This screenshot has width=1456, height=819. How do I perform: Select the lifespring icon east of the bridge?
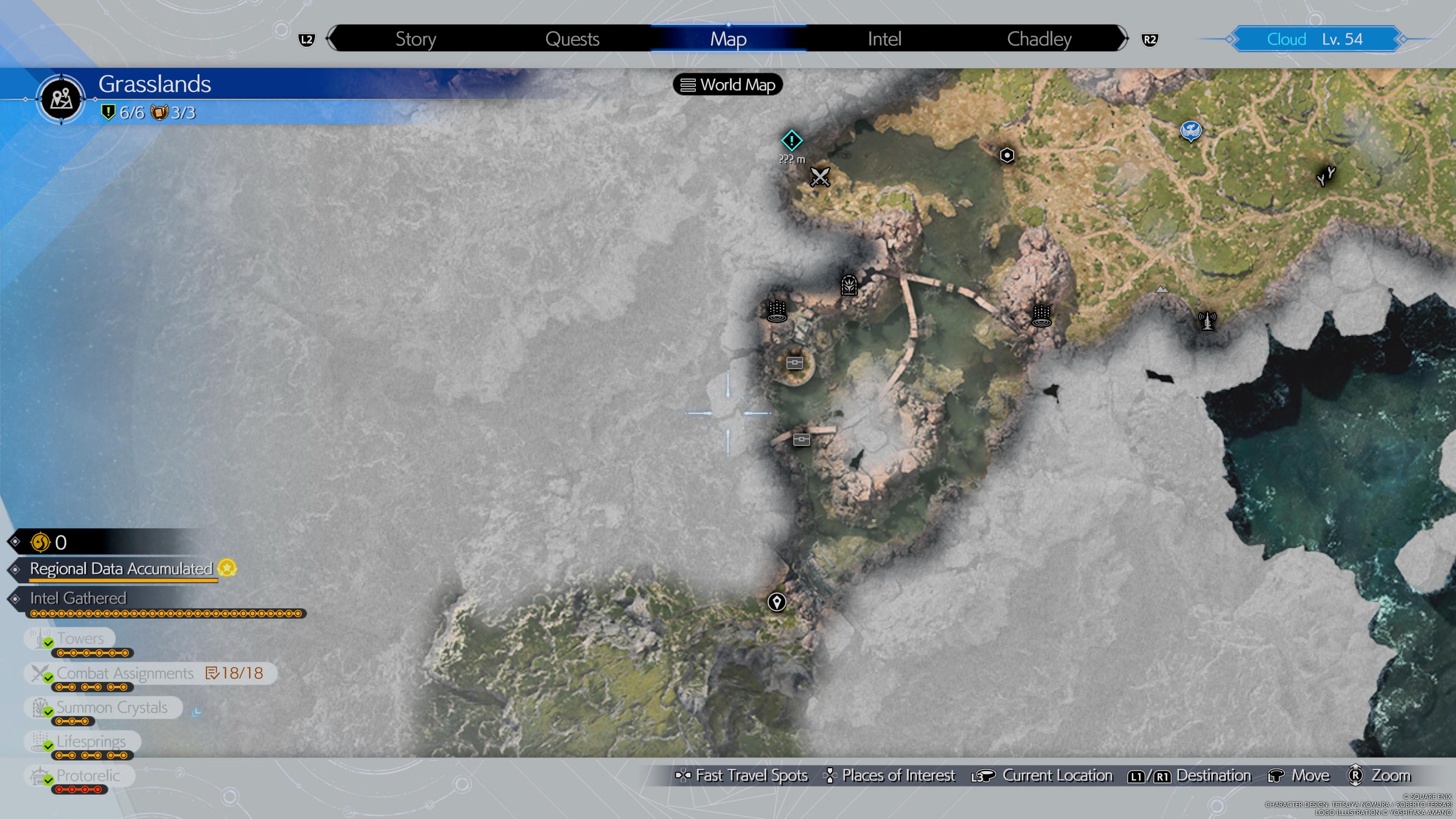1041,315
